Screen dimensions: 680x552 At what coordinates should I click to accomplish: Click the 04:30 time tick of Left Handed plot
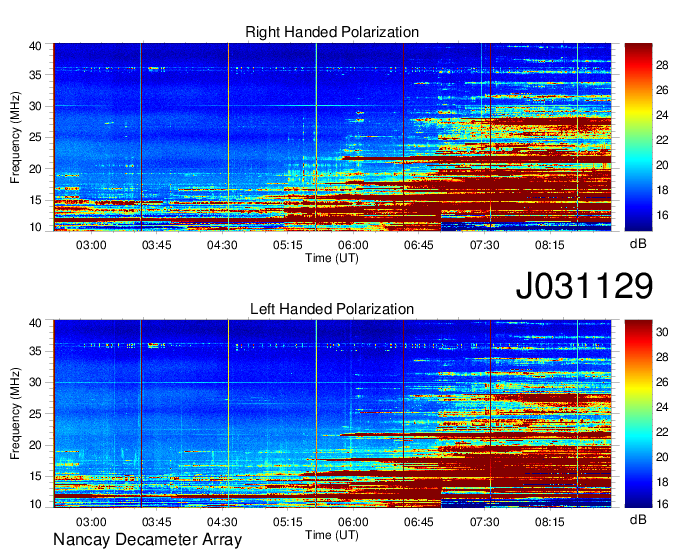222,522
